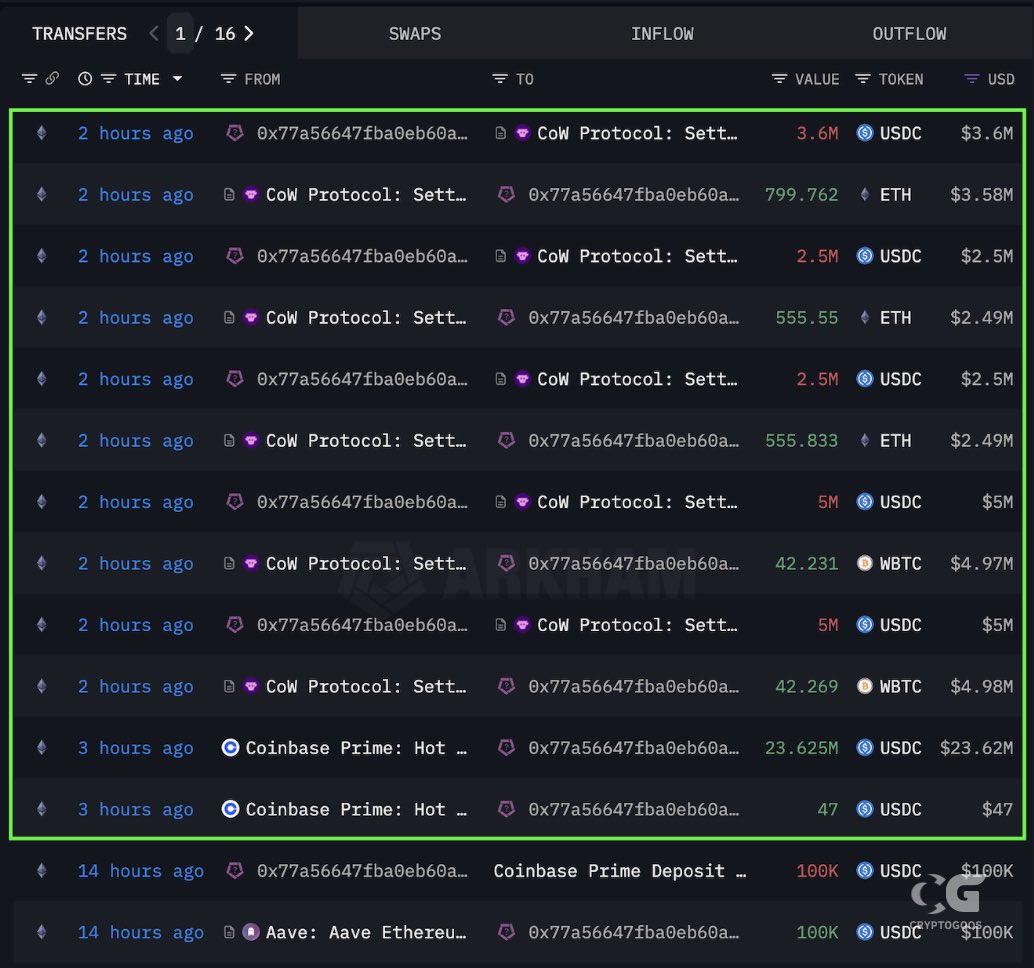Click Ethereum chain icon in 555.55 ETH row
1034x968 pixels.
point(42,318)
